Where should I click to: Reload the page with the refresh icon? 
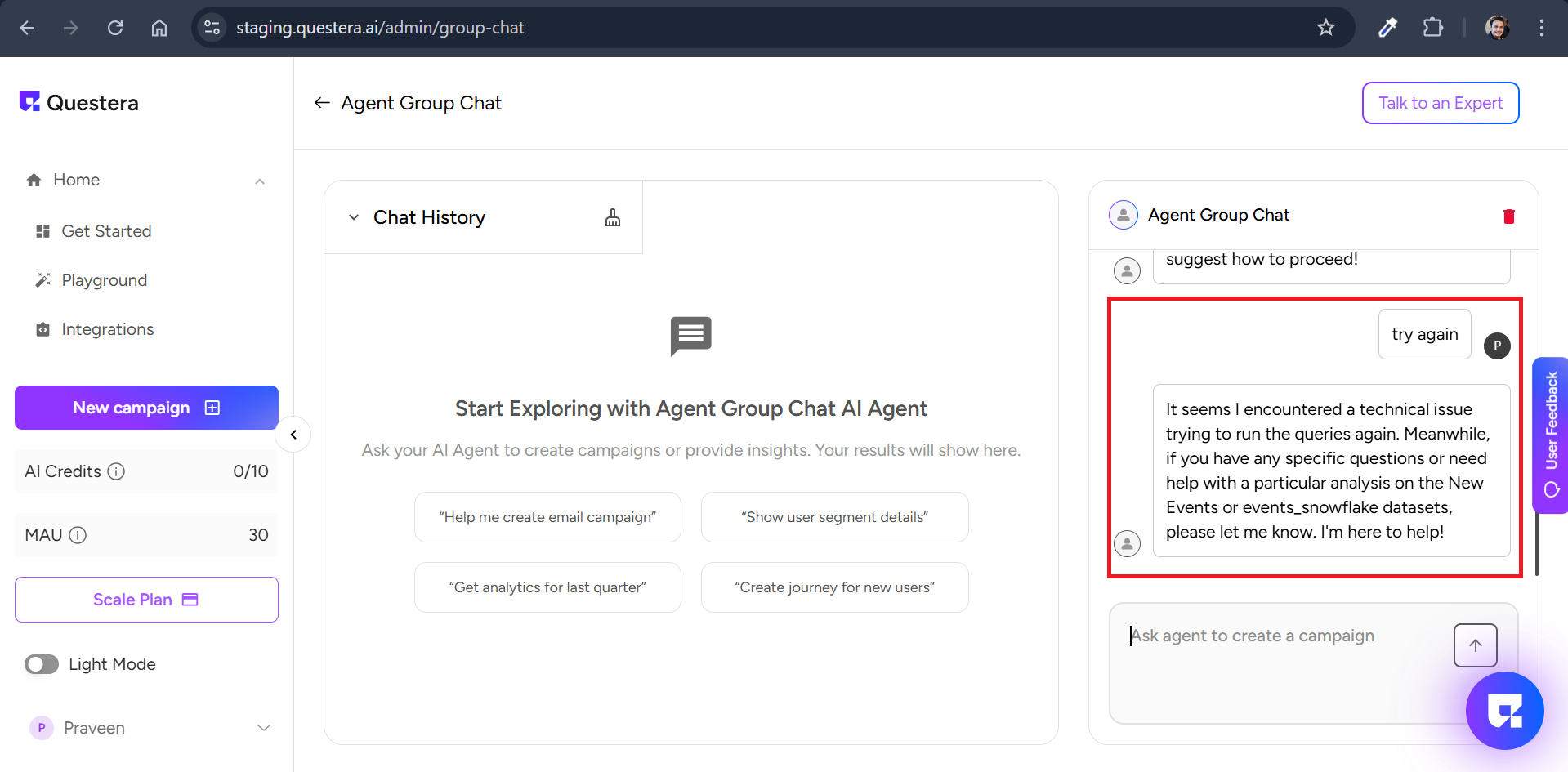115,28
